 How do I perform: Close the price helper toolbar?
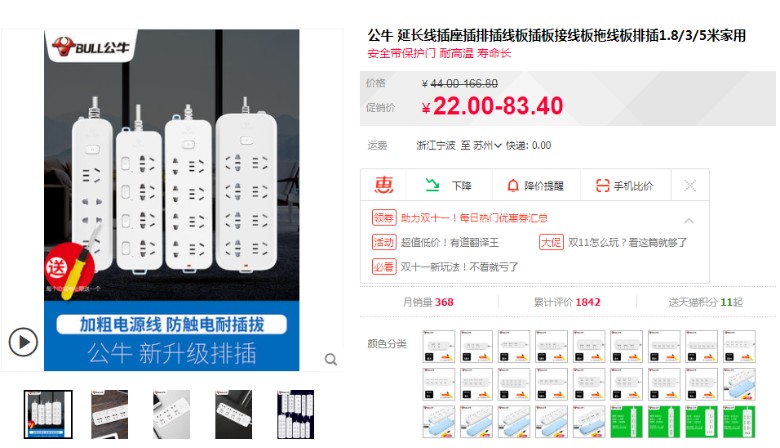[x=690, y=186]
